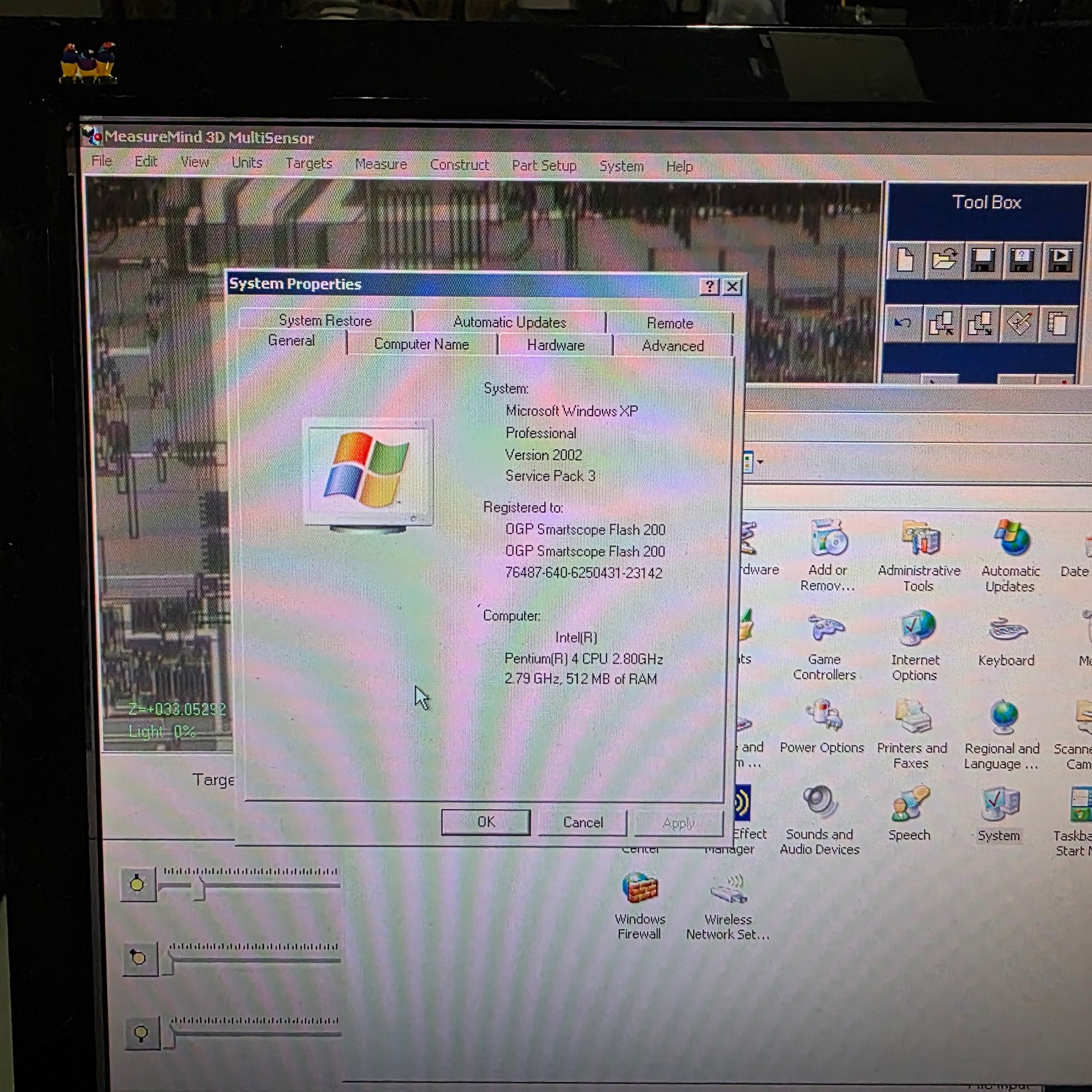Open the Edit menu in MeasureMind

(145, 162)
